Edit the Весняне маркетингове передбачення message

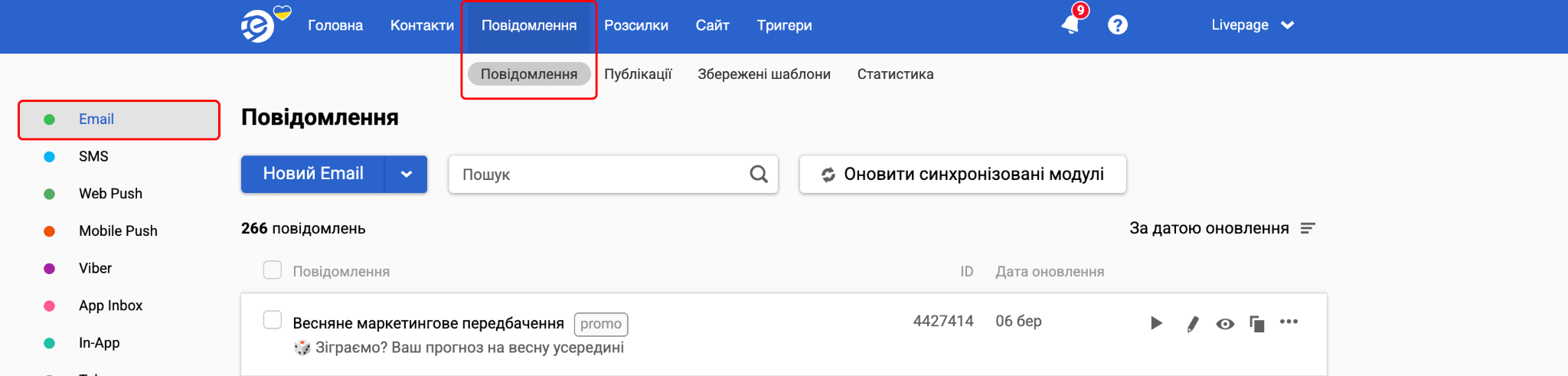click(1192, 324)
